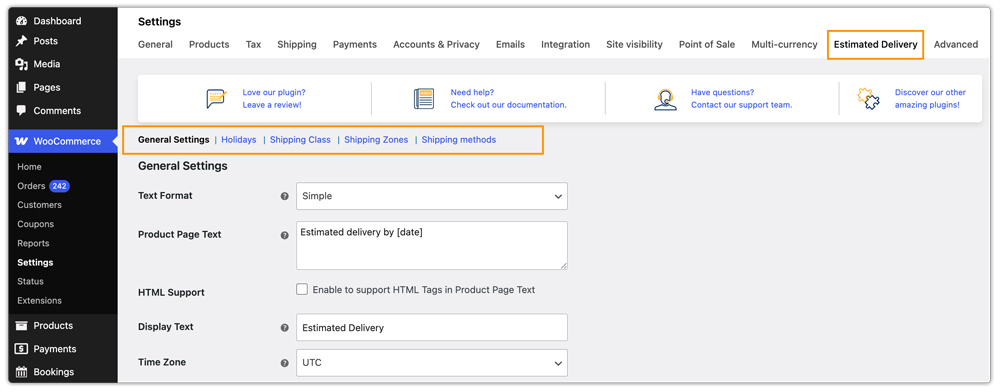The image size is (1000, 392).
Task: Click the Posts pushpin icon
Action: (21, 41)
